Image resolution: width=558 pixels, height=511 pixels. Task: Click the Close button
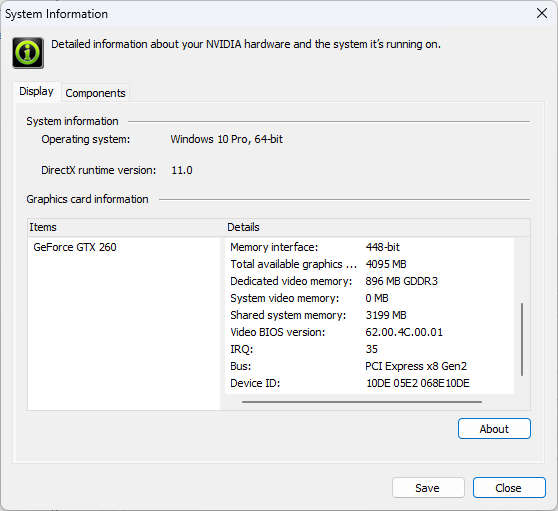[x=509, y=488]
